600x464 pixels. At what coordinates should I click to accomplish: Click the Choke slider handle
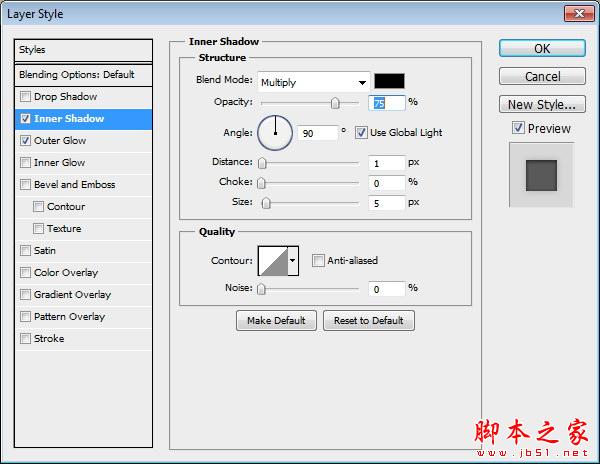(261, 183)
